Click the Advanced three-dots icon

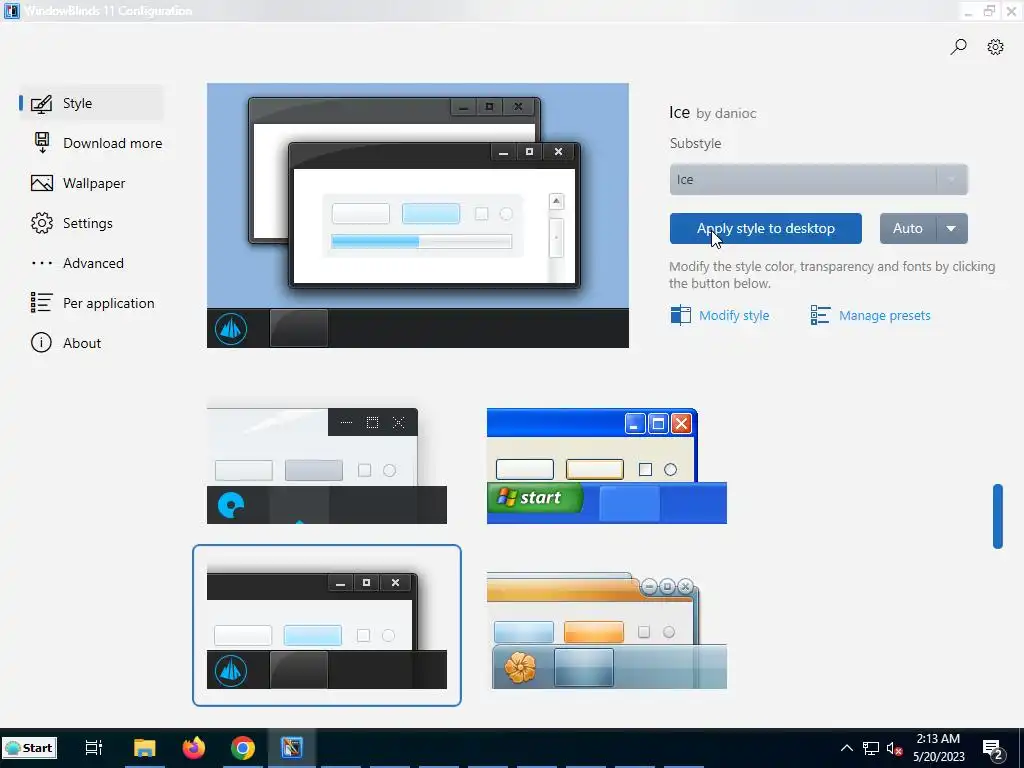[42, 263]
